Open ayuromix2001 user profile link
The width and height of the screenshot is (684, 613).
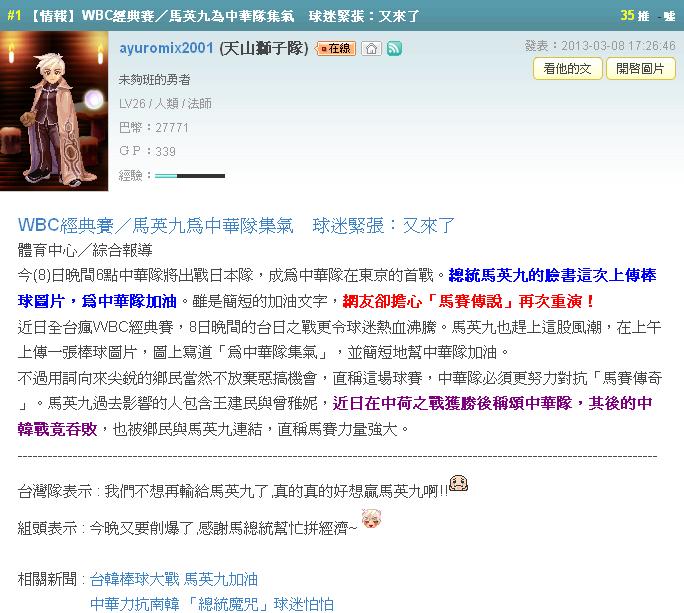pos(166,48)
